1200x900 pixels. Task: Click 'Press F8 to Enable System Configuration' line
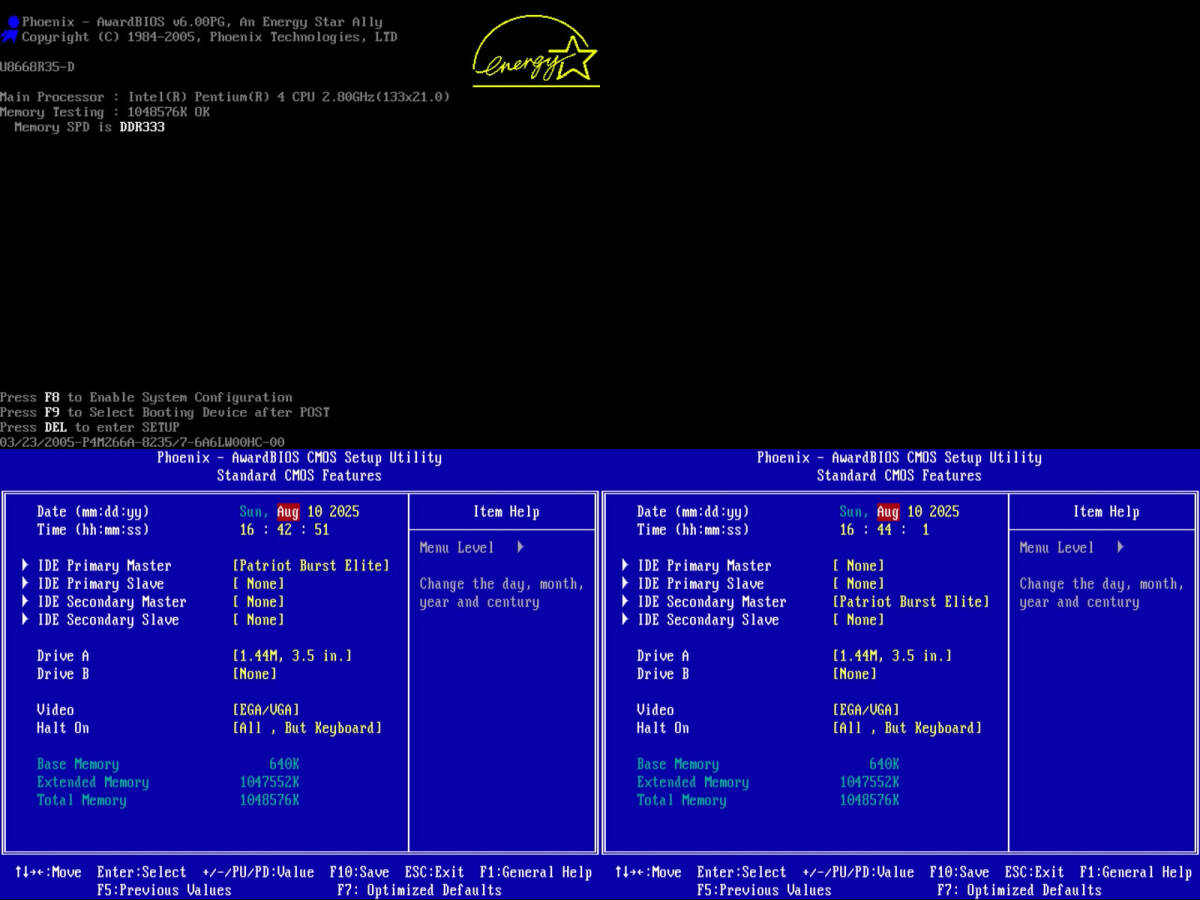(x=146, y=397)
